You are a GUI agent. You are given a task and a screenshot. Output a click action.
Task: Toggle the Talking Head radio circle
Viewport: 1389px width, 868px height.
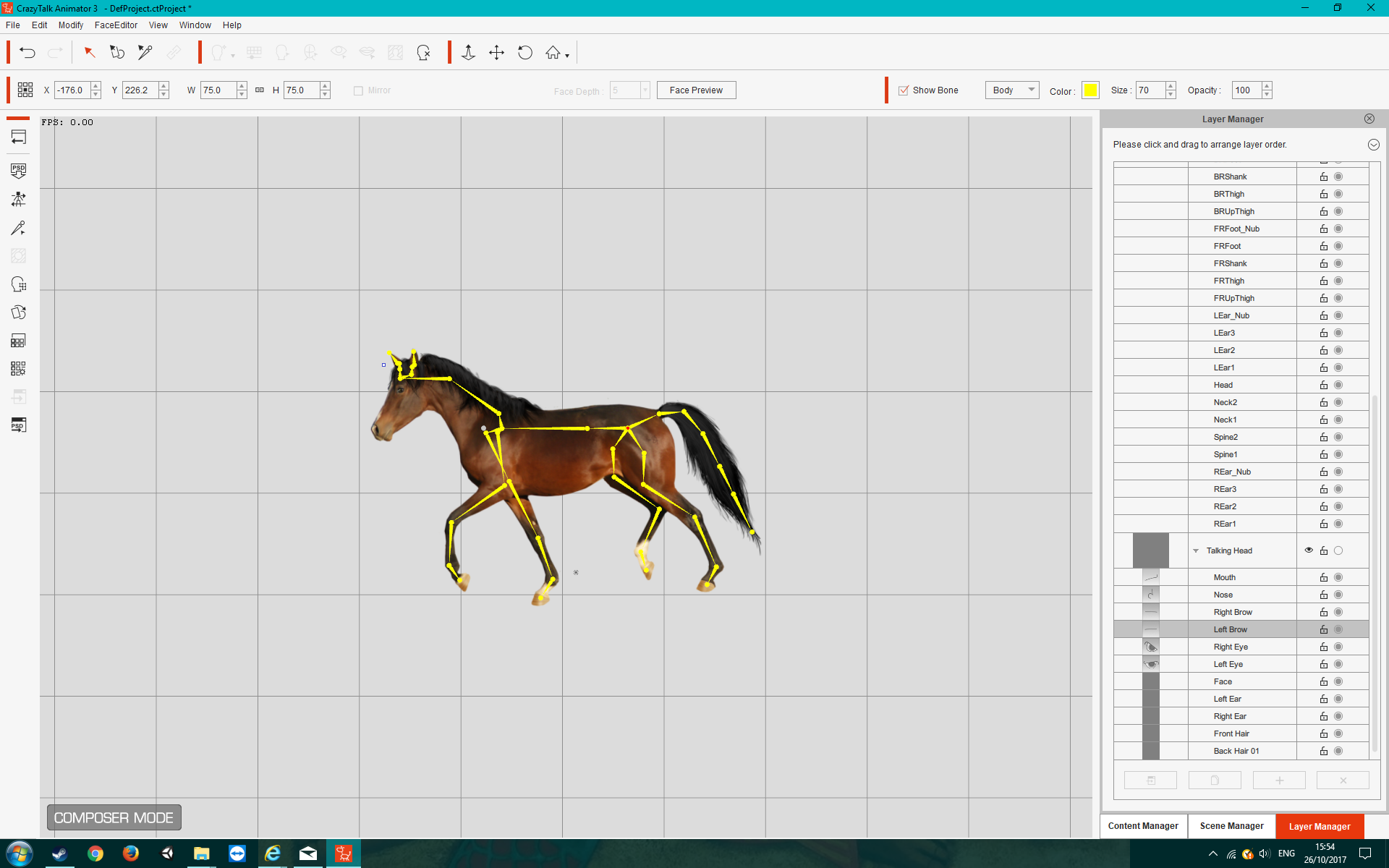[x=1338, y=550]
